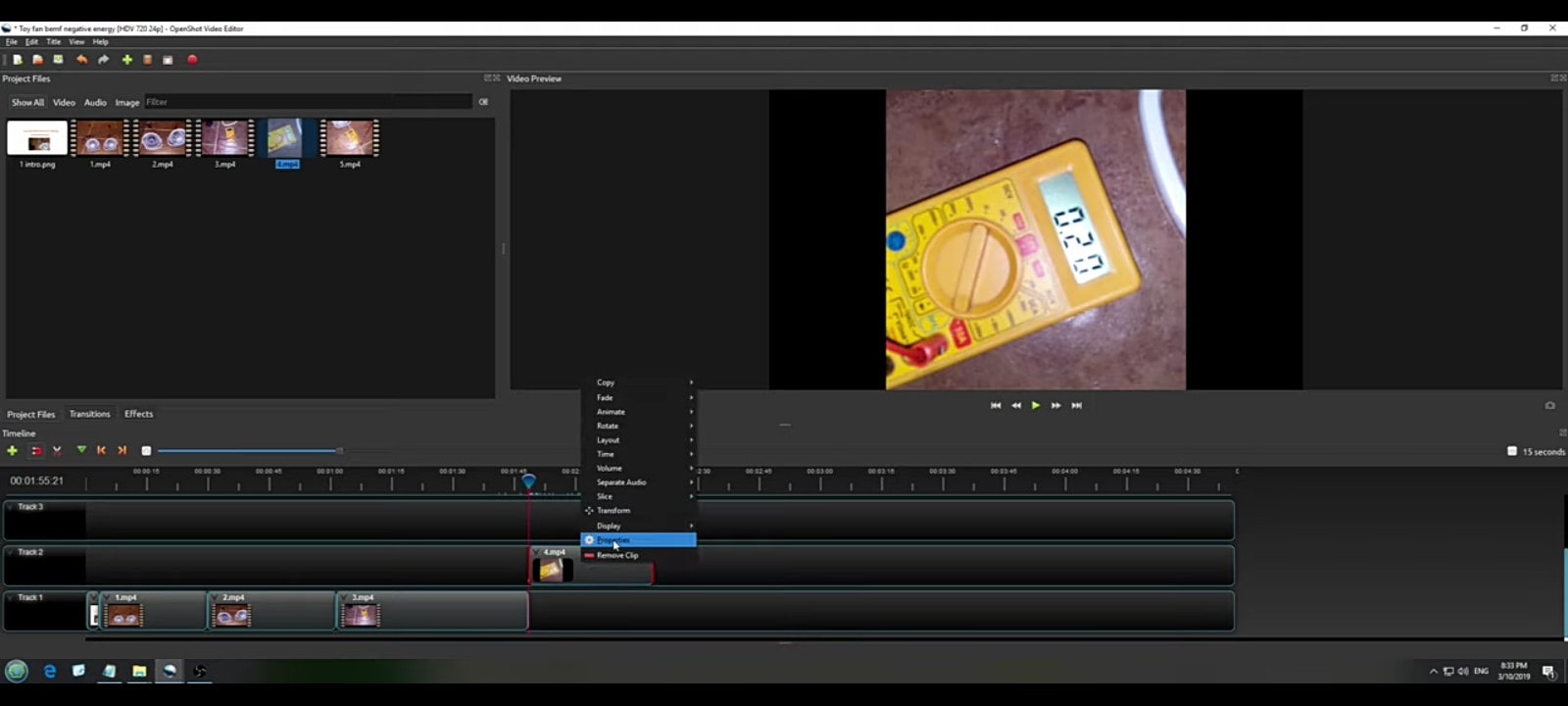This screenshot has height=706, width=1568.
Task: Expand the Time submenu
Action: pos(639,454)
